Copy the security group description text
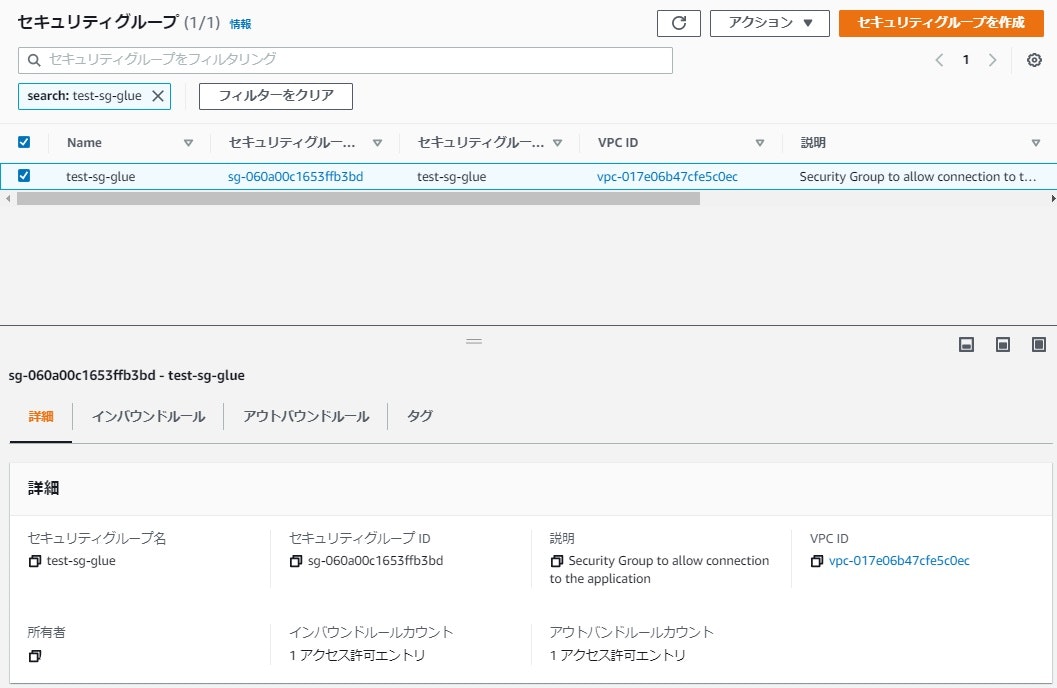This screenshot has height=688, width=1057. click(x=556, y=561)
